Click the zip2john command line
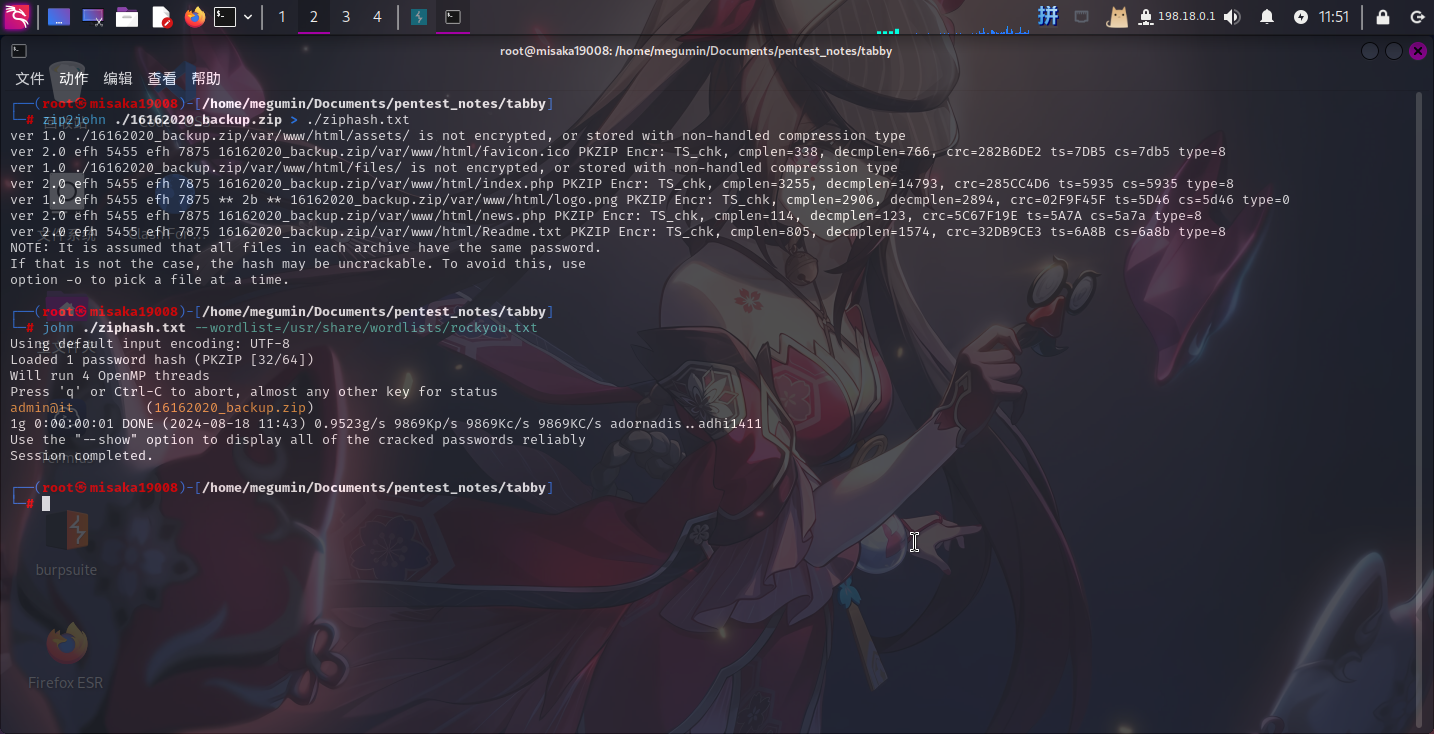Viewport: 1434px width, 734px height. point(226,120)
